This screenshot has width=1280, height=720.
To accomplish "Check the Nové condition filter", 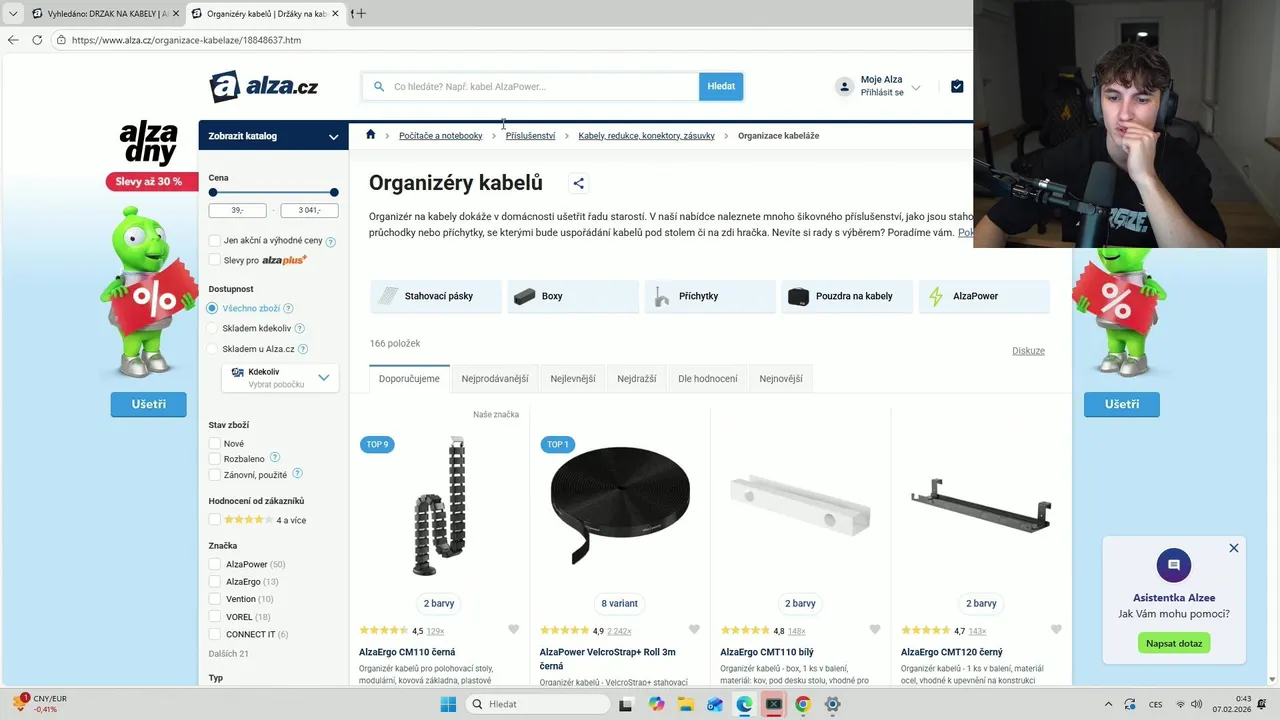I will coord(214,443).
